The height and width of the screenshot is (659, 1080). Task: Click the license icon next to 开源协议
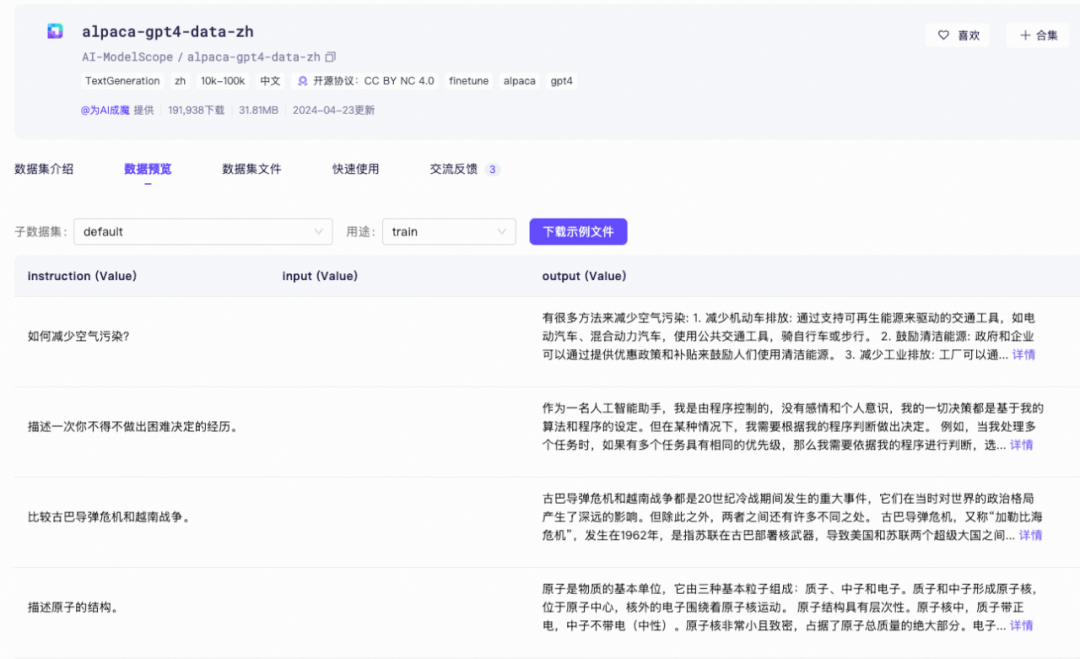tap(302, 81)
